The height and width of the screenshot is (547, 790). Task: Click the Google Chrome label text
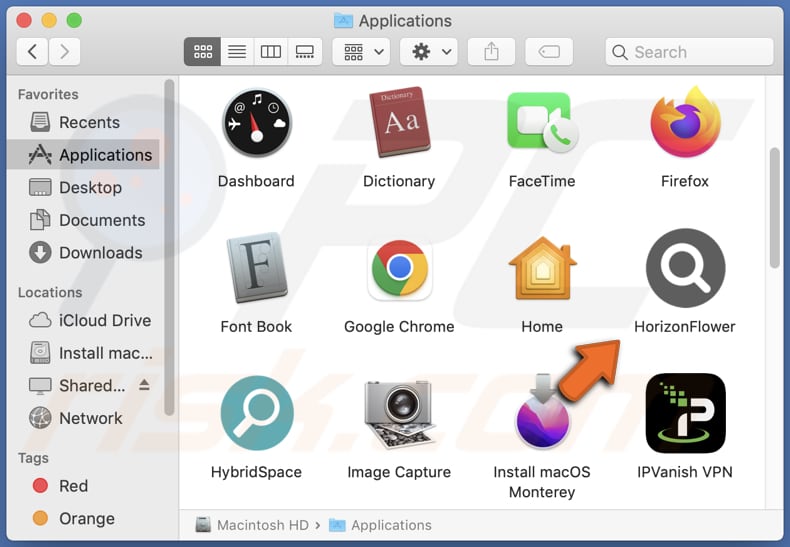[x=400, y=327]
